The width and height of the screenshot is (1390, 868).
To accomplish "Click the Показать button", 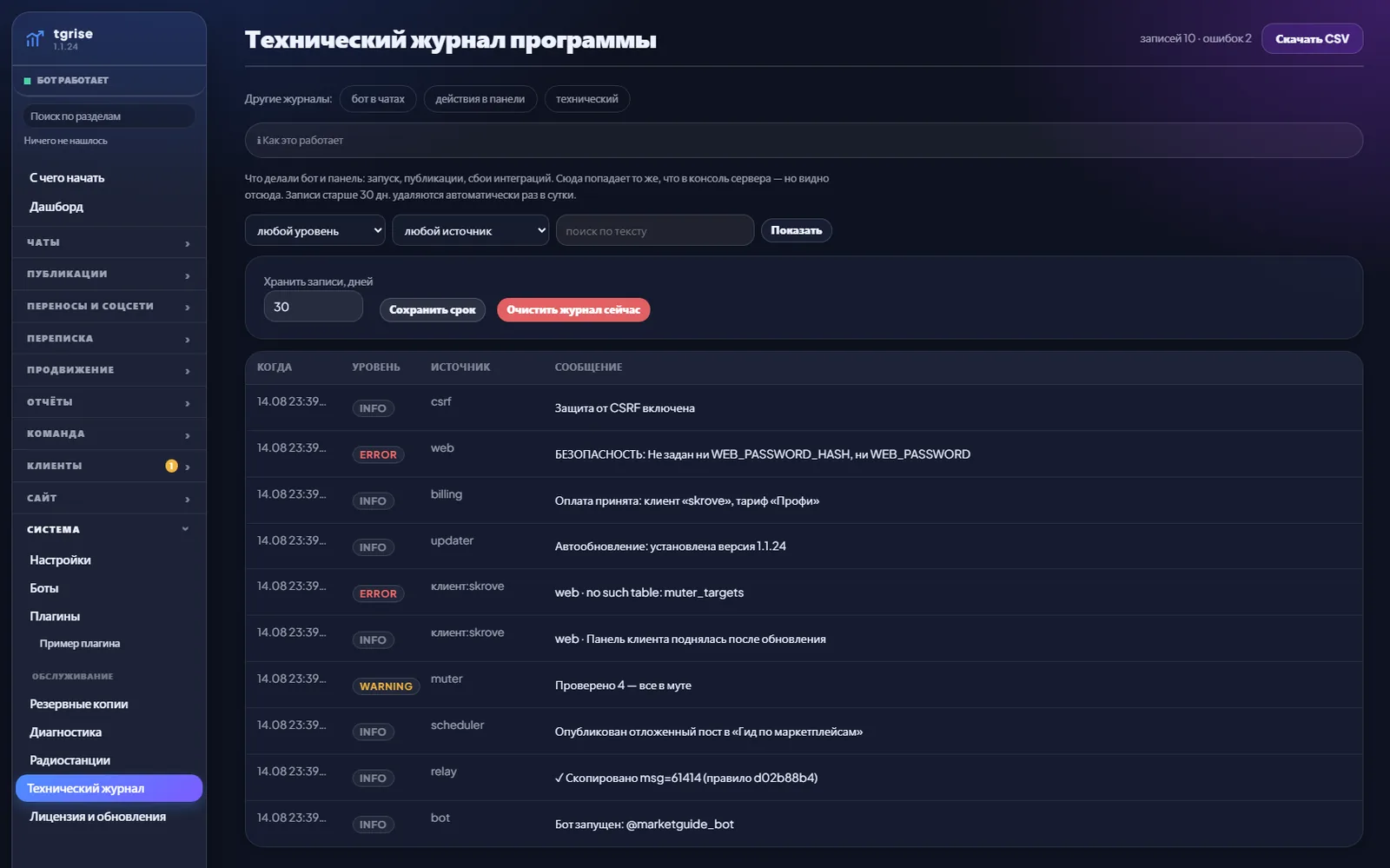I will (x=797, y=230).
